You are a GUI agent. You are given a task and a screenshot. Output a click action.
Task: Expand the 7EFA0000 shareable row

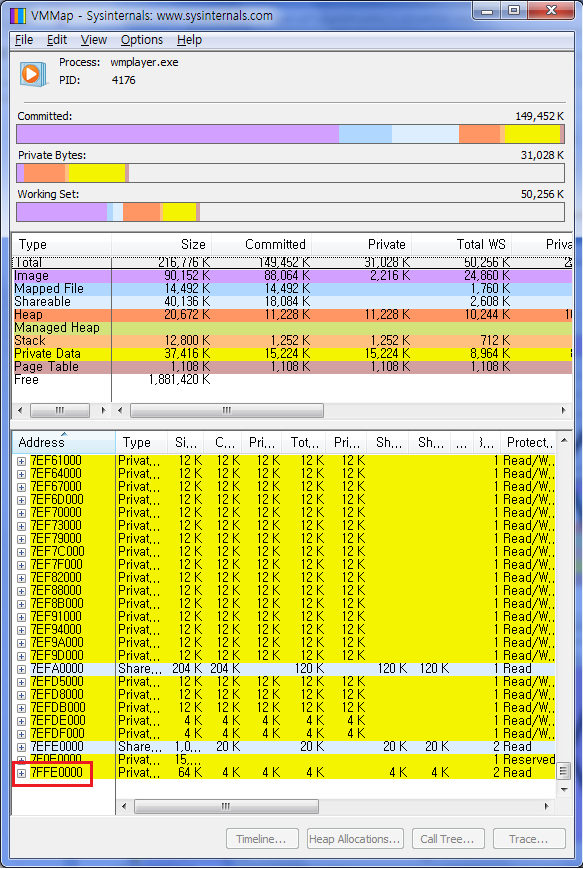[21, 669]
